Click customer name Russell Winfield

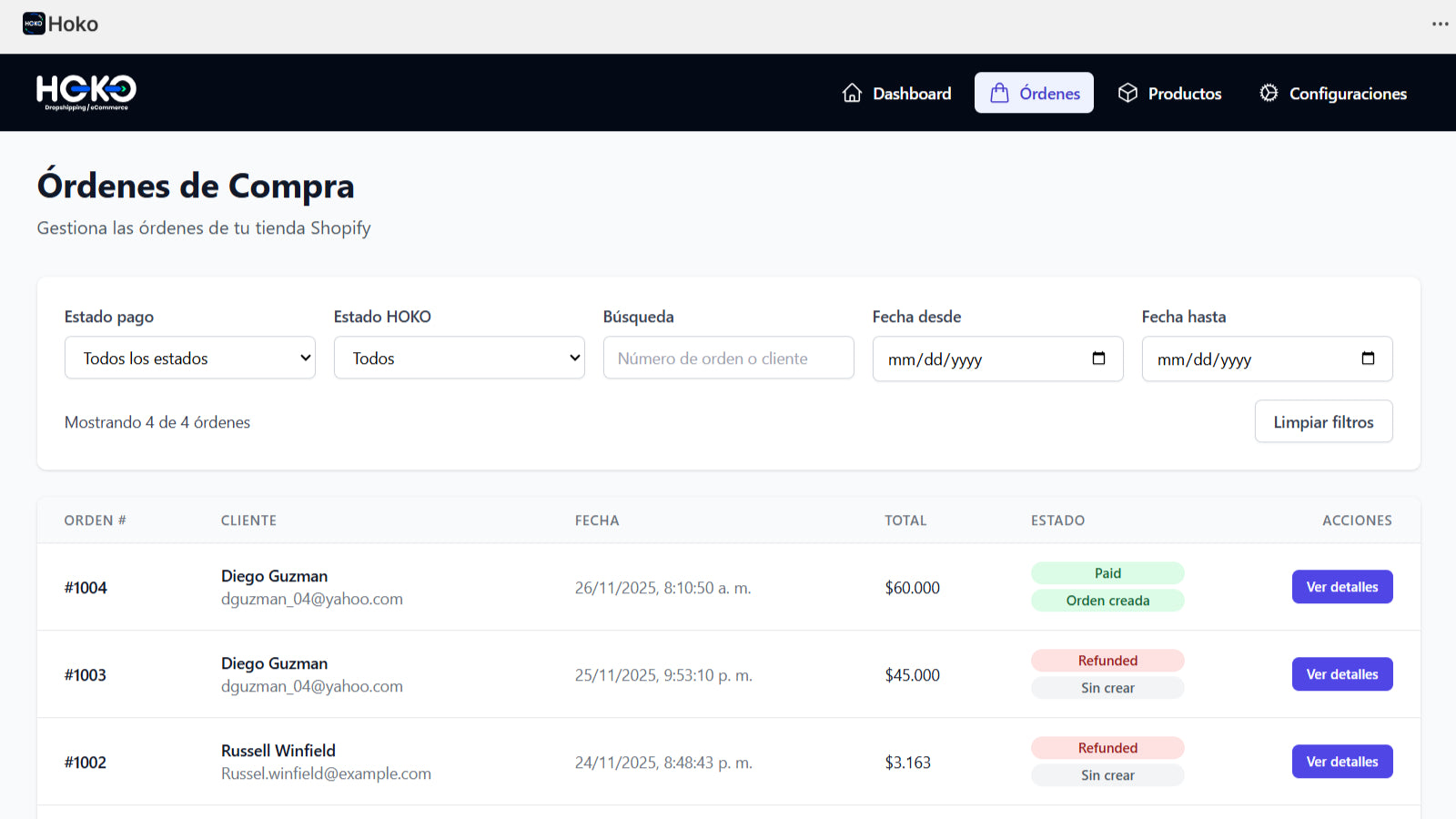tap(278, 751)
